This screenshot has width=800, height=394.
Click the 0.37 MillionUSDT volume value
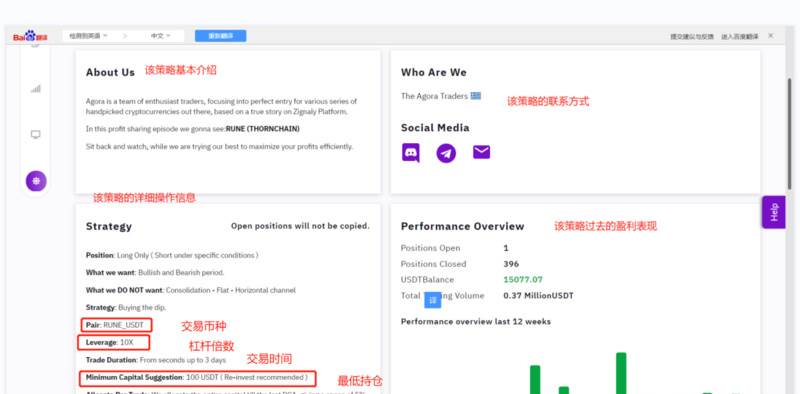pos(538,296)
